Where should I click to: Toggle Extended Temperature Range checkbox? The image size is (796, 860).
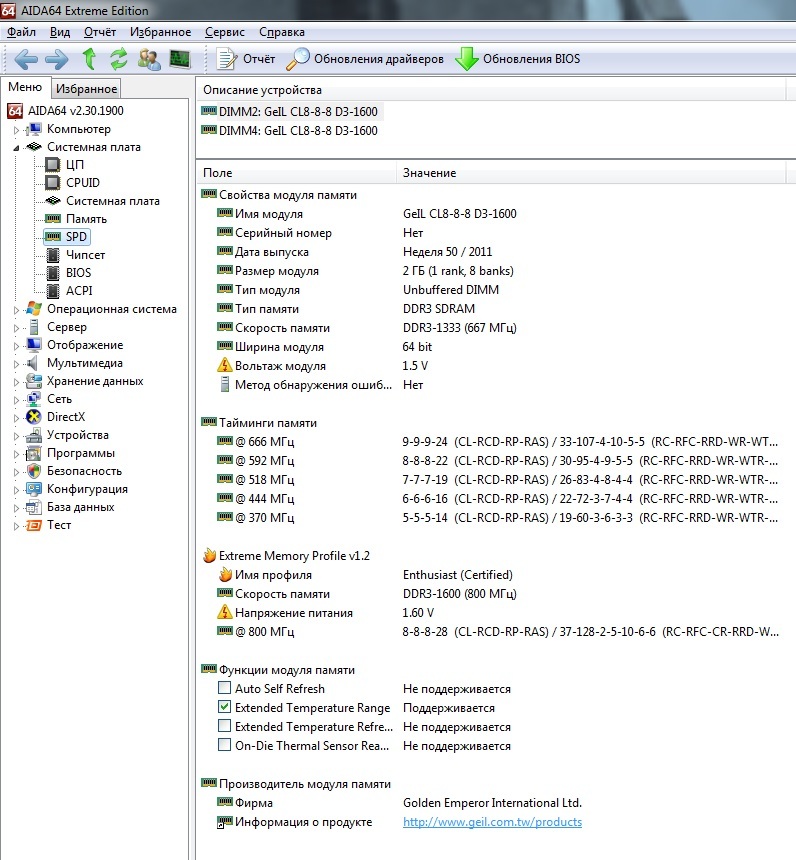click(225, 707)
